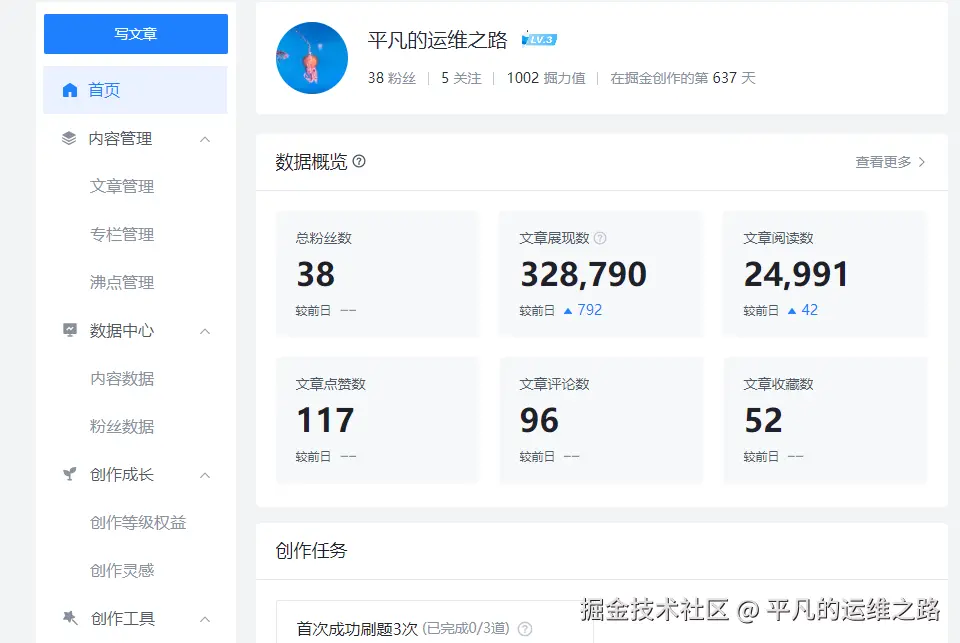The height and width of the screenshot is (643, 960).
Task: Collapse the 创作工具 section chevron
Action: tap(205, 619)
